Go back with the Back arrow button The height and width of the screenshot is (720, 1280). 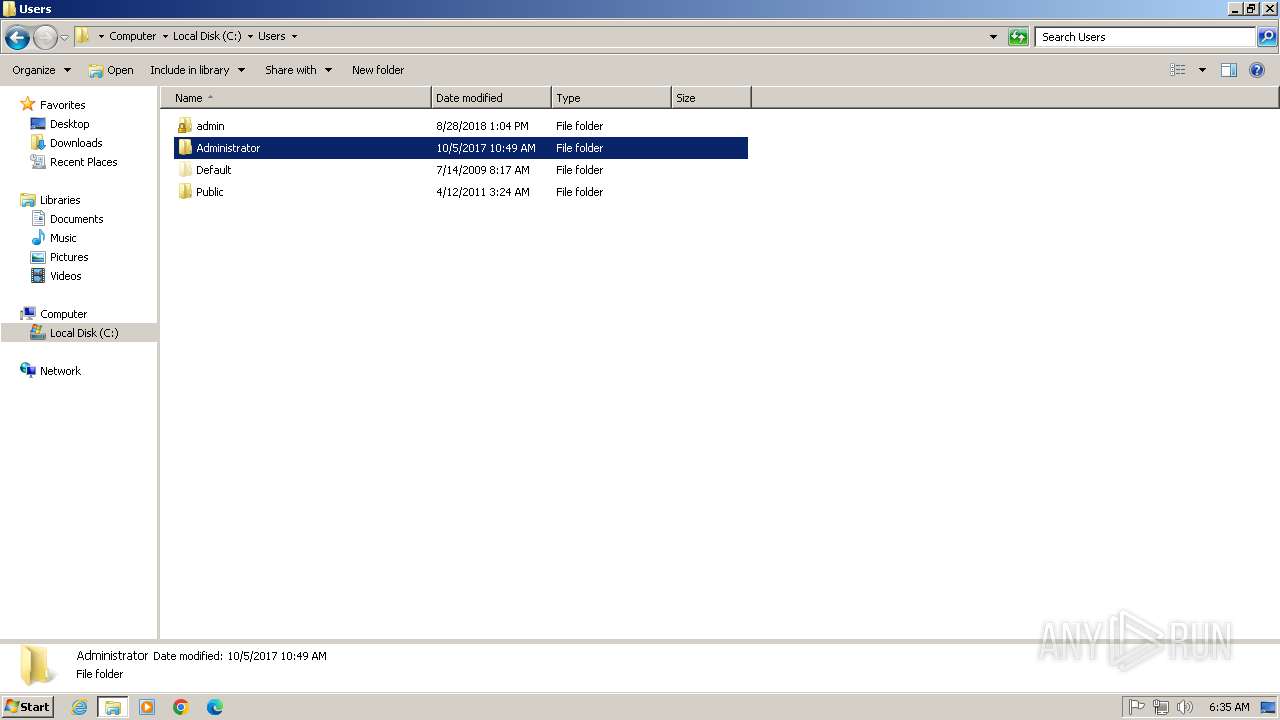17,38
